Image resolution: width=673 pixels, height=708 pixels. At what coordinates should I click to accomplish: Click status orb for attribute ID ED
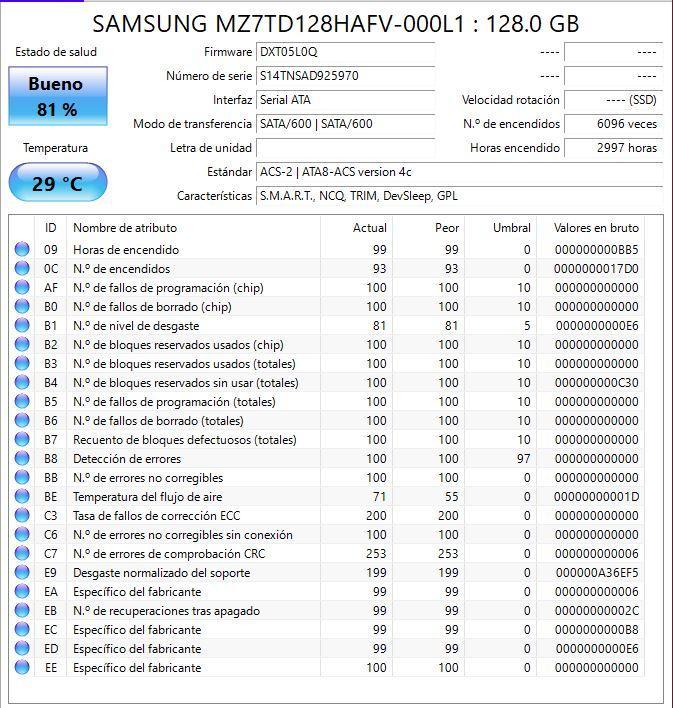tap(22, 648)
